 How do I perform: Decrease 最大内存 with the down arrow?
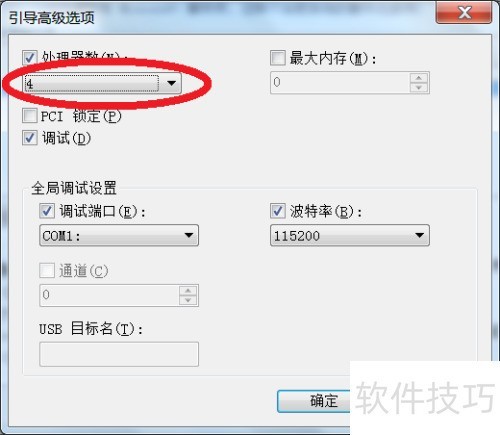(x=419, y=87)
